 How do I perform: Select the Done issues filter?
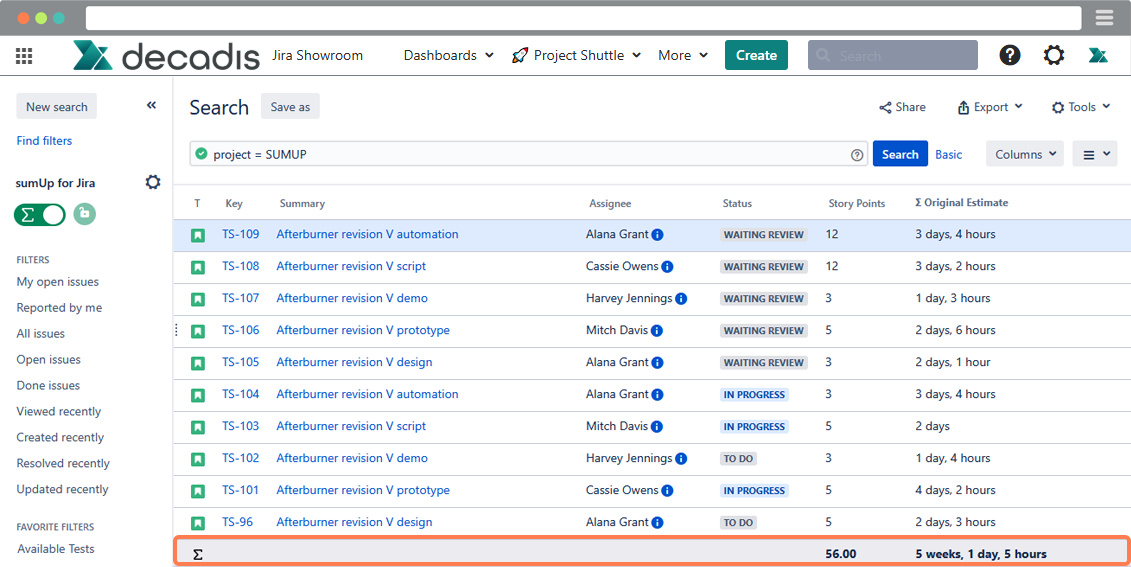click(48, 385)
